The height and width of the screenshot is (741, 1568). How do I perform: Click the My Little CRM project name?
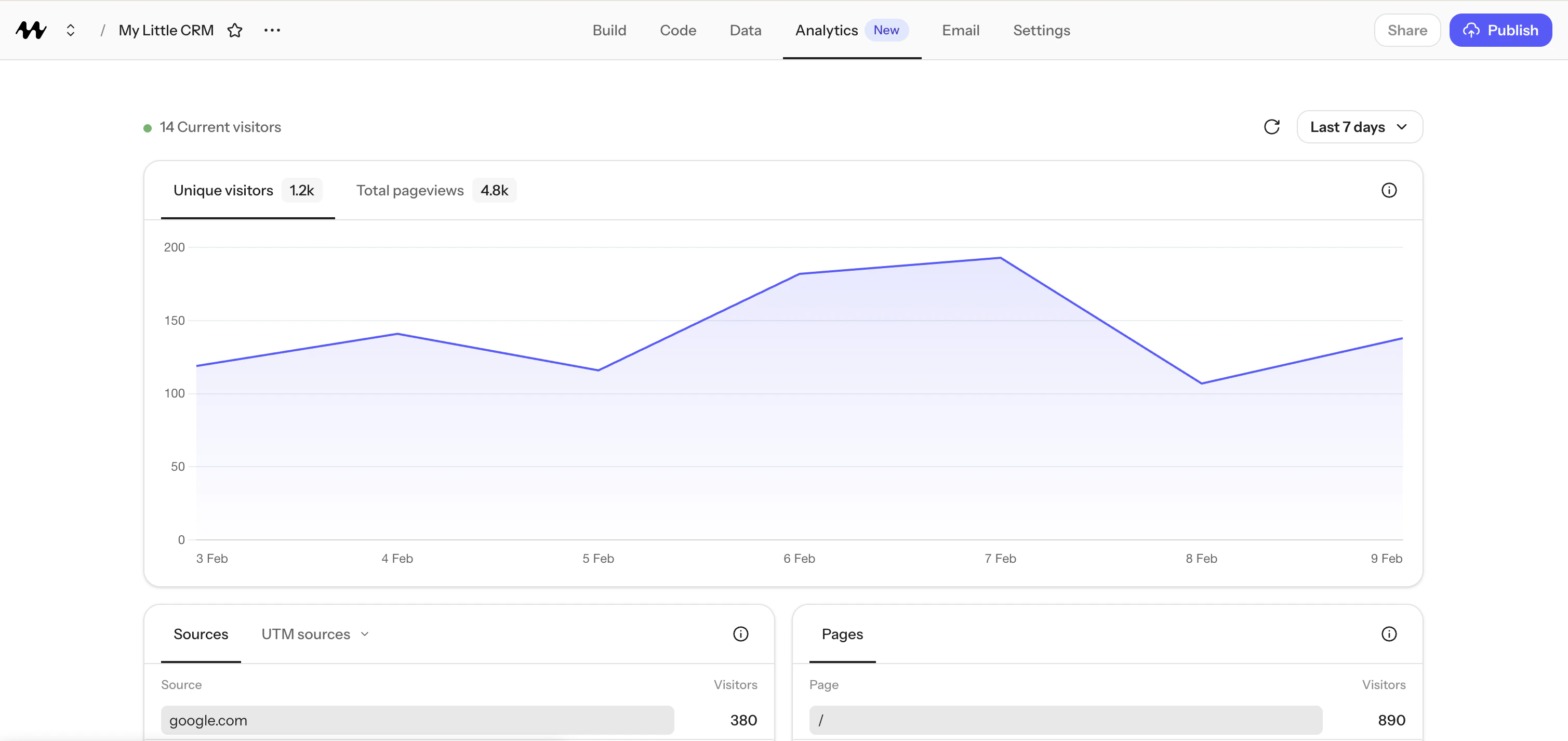pos(166,30)
